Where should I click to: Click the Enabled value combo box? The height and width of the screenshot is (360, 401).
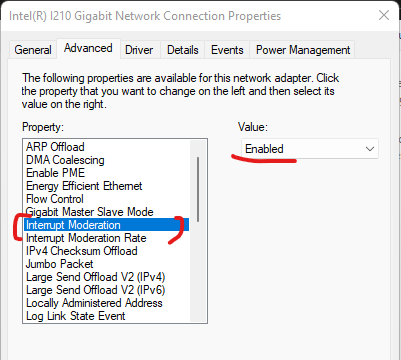pyautogui.click(x=310, y=149)
